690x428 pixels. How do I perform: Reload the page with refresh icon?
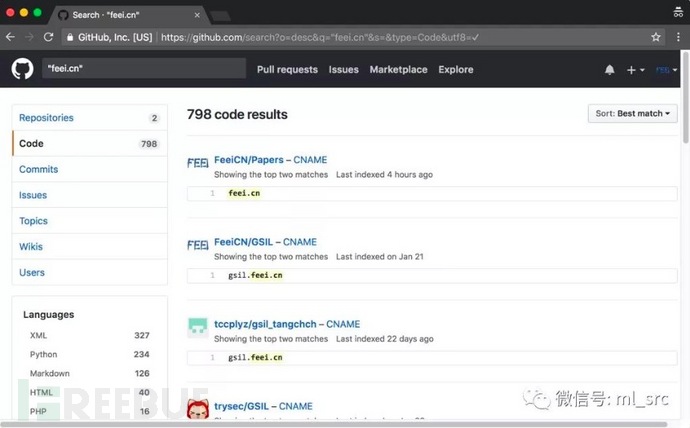[x=48, y=37]
